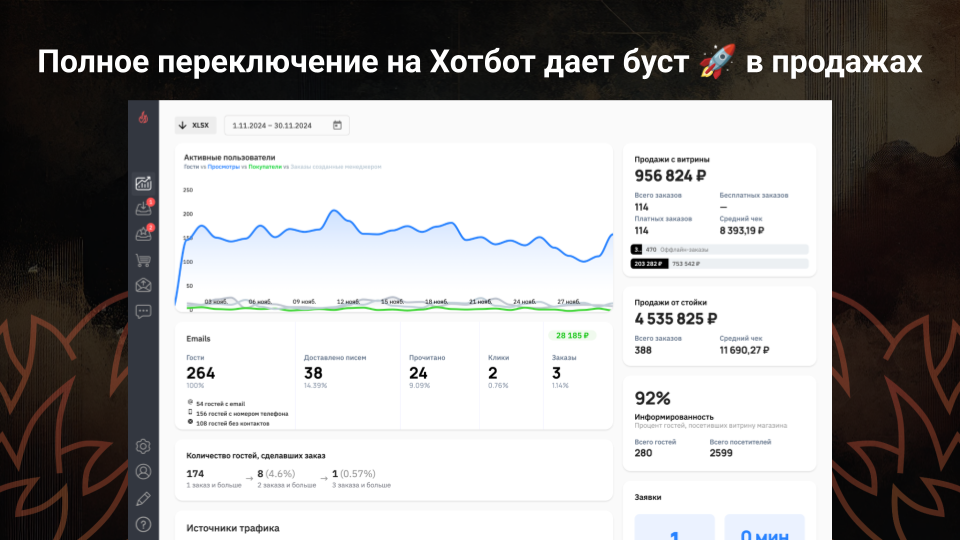Click the blue line chart peak area
The height and width of the screenshot is (540, 960).
click(x=334, y=211)
